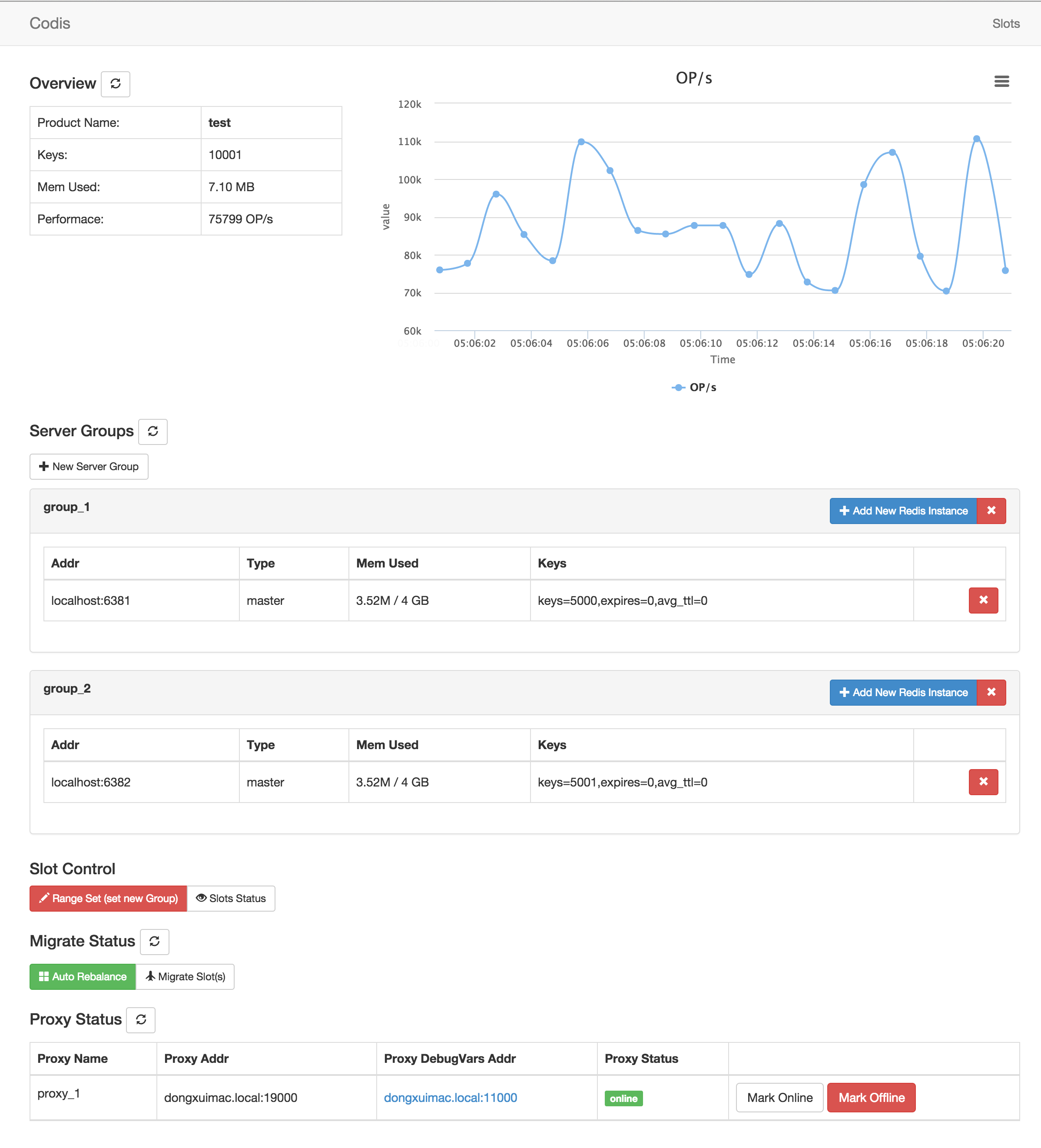Delete group_1 with header X button

click(991, 511)
